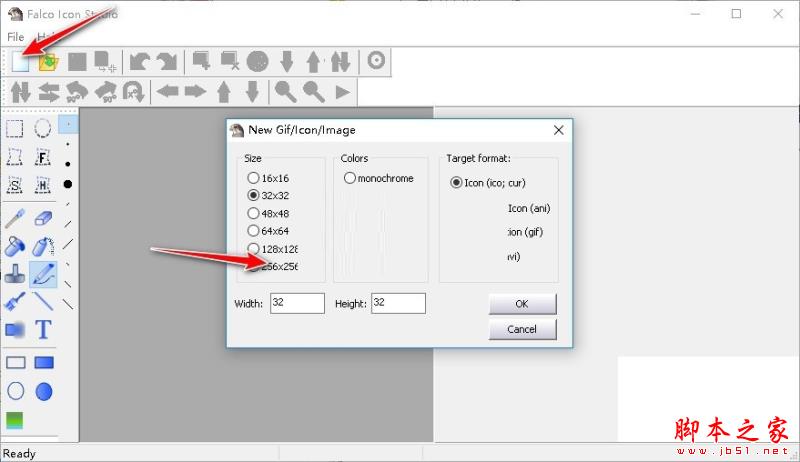The width and height of the screenshot is (800, 462).
Task: Select the monochrome colors option
Action: pos(379,178)
